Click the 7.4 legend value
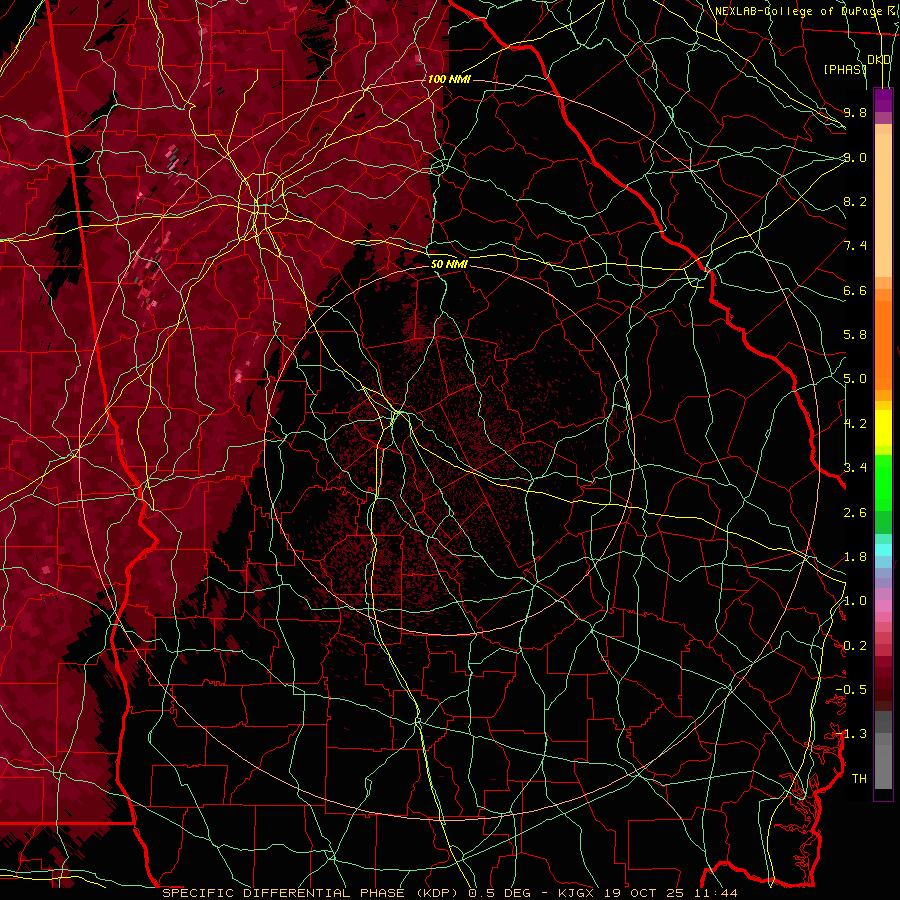The image size is (900, 900). (x=855, y=246)
